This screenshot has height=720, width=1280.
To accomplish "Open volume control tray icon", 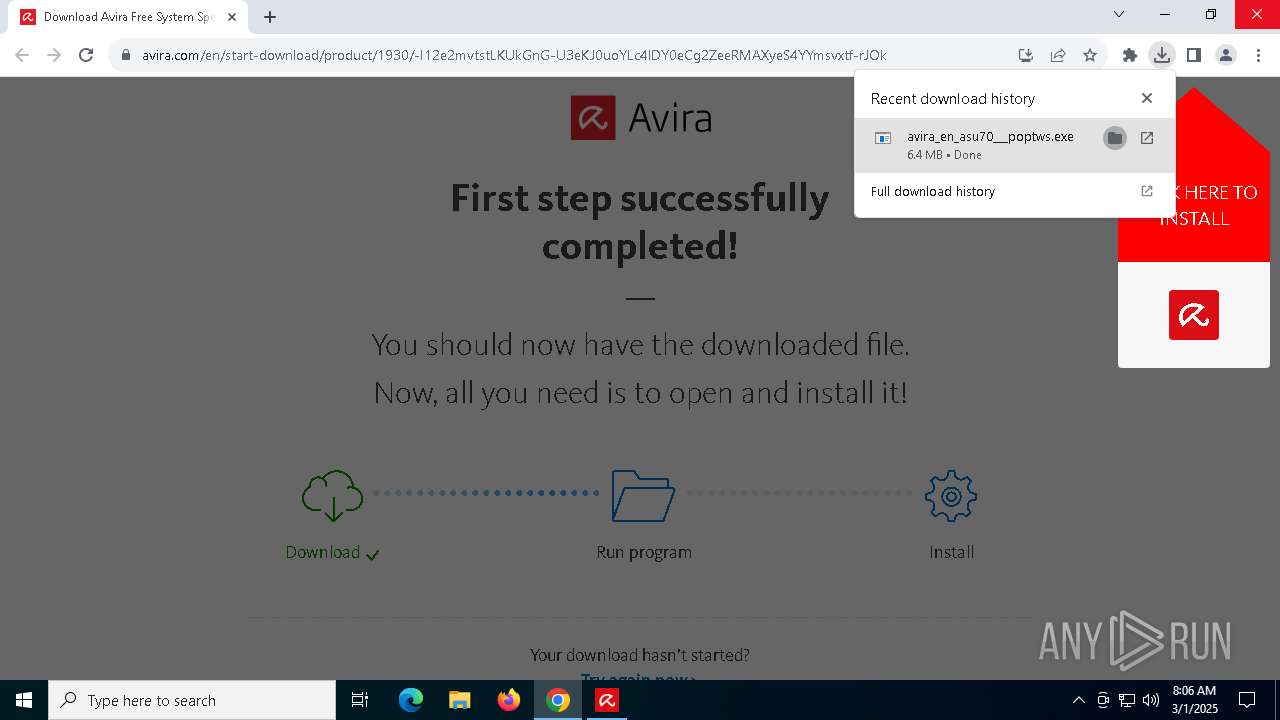I will pyautogui.click(x=1151, y=700).
